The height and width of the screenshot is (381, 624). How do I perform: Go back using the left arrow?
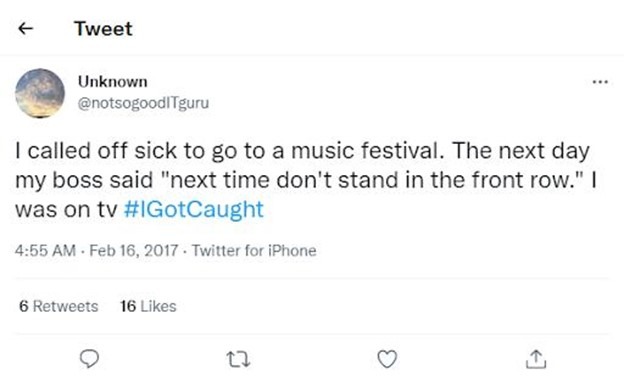coord(26,28)
